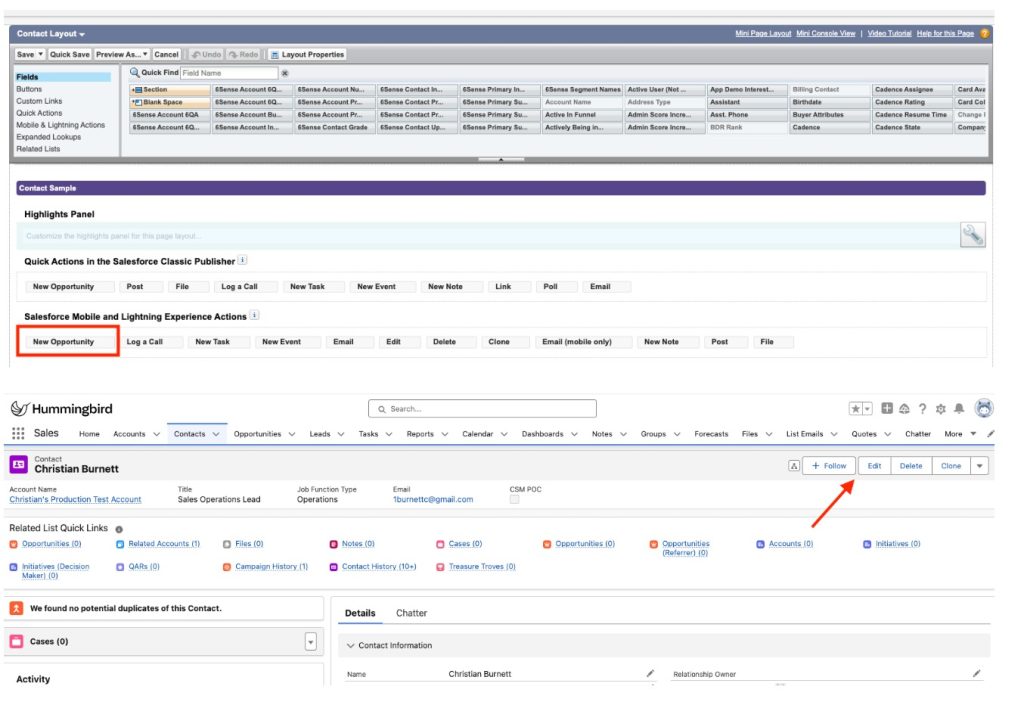Screen dimensions: 1024x705
Task: Open Christian's Production Test Account link
Action: click(x=75, y=499)
